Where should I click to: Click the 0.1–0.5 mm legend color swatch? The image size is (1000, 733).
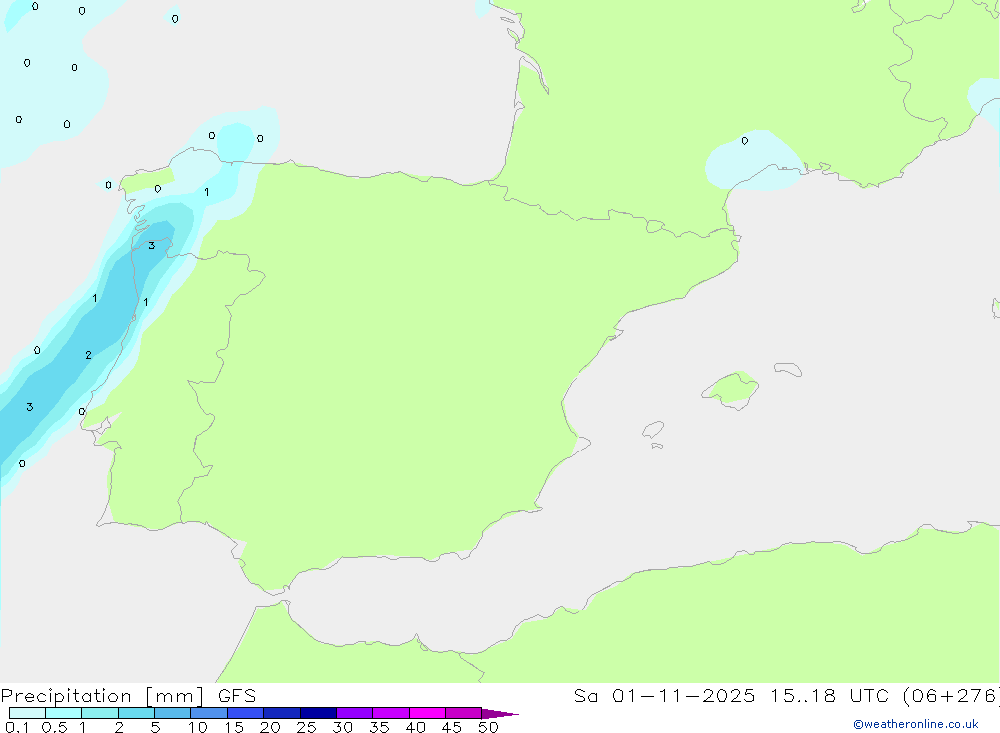pyautogui.click(x=27, y=713)
